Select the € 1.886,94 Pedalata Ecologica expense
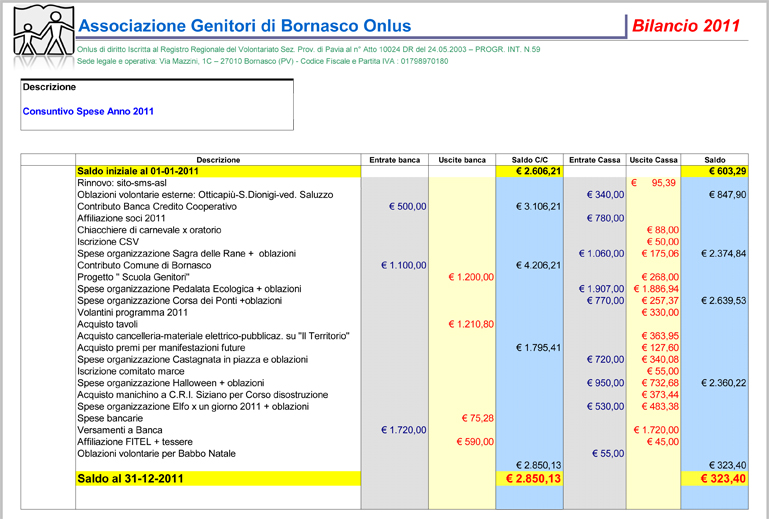The image size is (769, 519). click(x=656, y=289)
